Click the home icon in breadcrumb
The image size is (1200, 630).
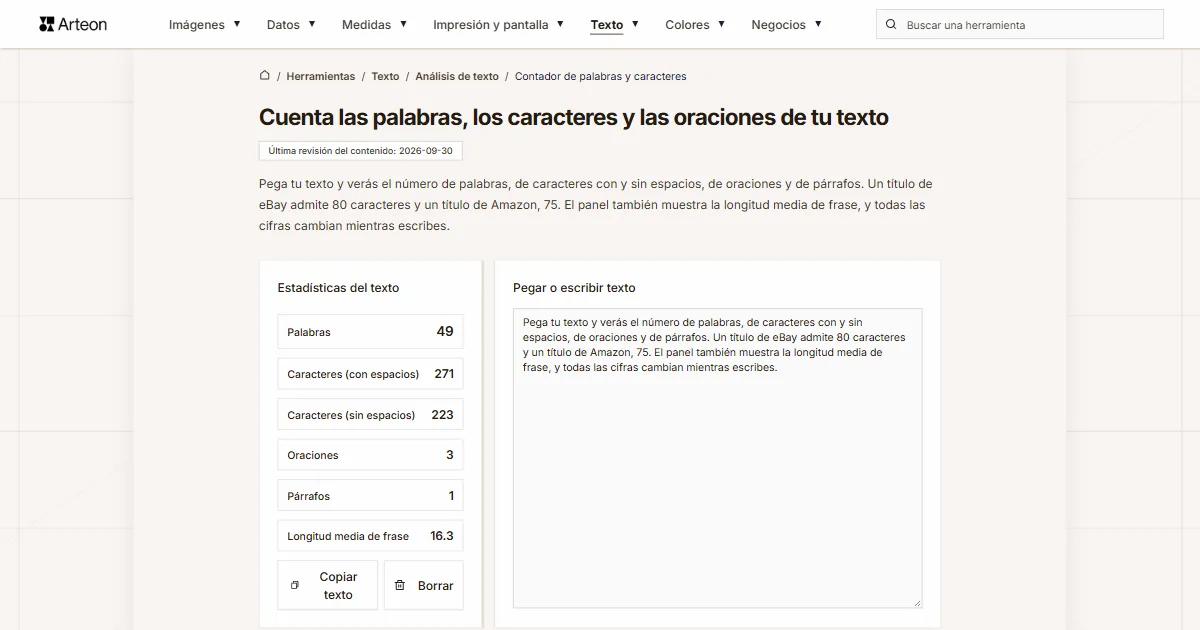click(x=264, y=75)
